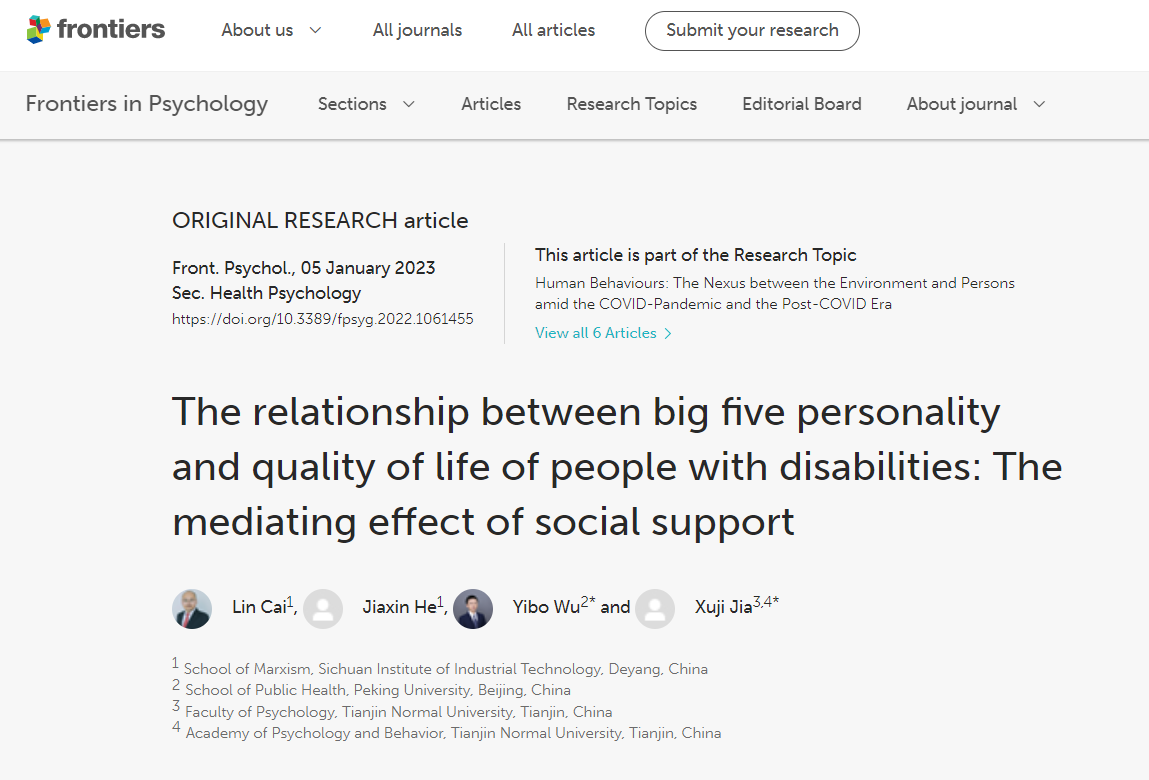Click author name Yibo Wu
Image resolution: width=1149 pixels, height=780 pixels.
point(546,607)
